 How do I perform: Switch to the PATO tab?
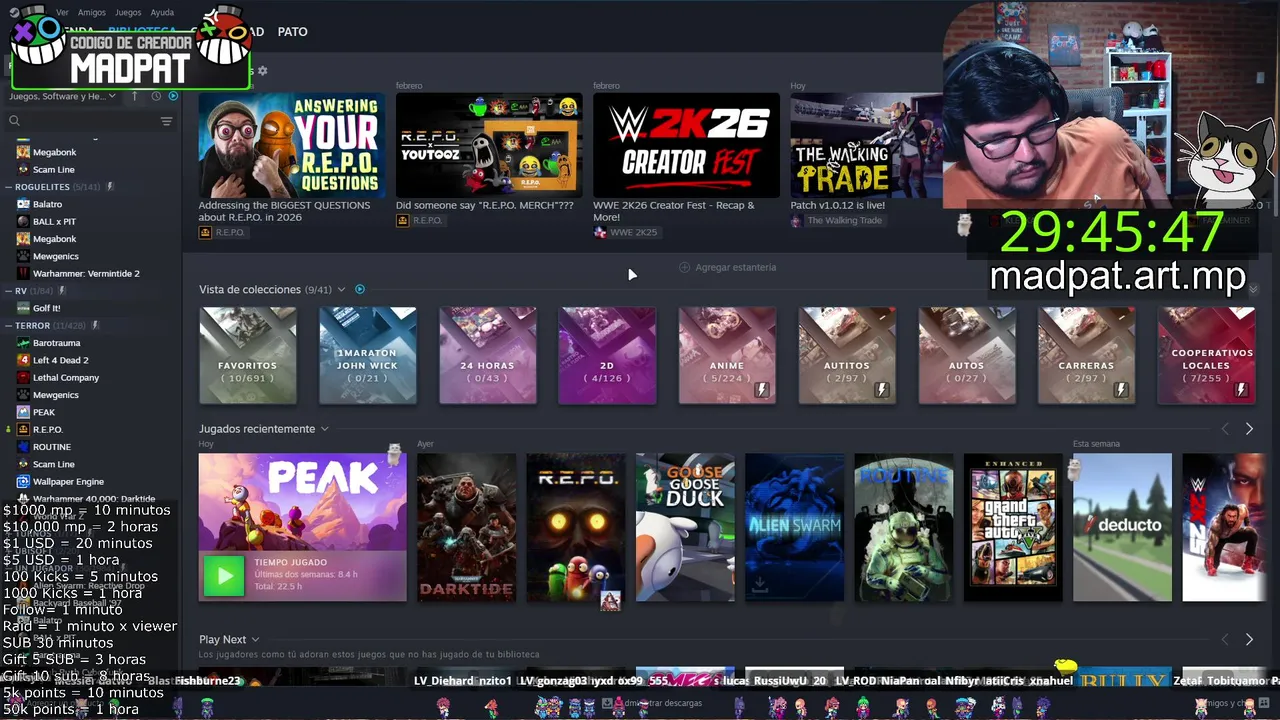[292, 32]
